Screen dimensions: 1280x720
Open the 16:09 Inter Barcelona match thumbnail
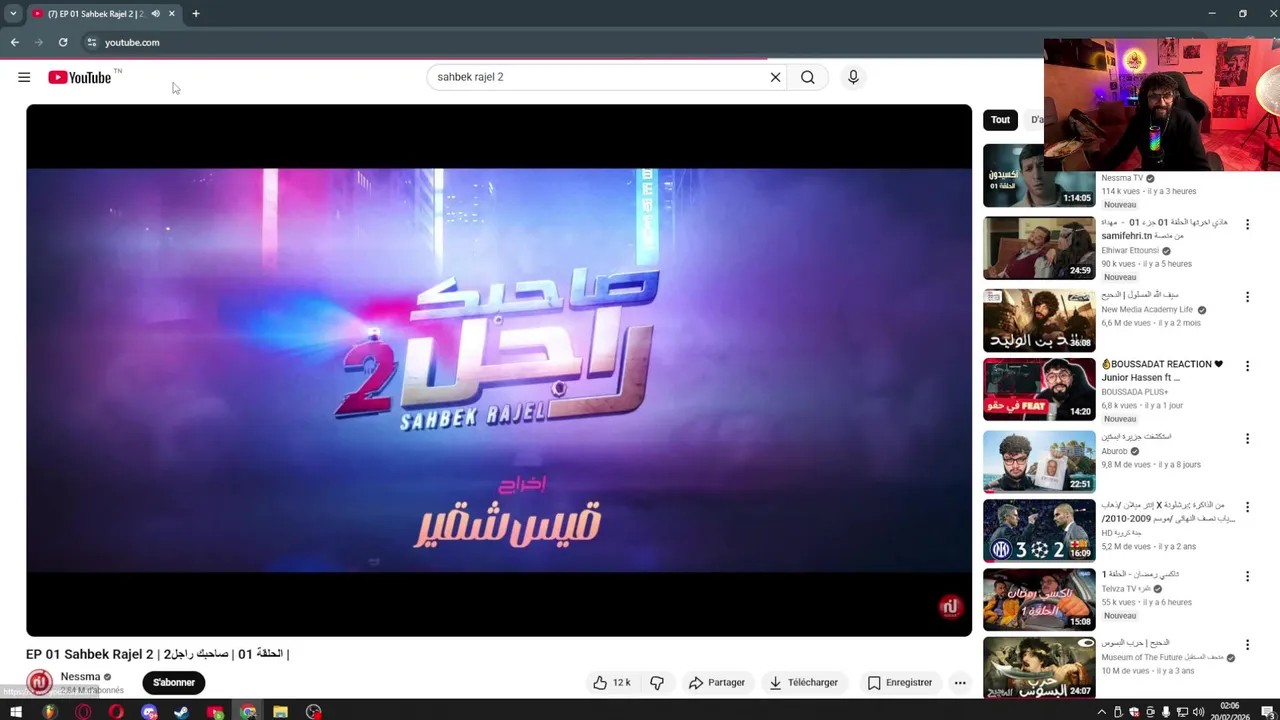(1039, 530)
